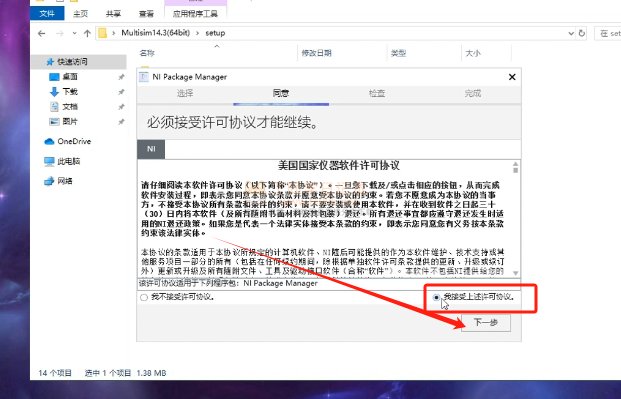
Task: Open the 文件 menu in Explorer
Action: [x=47, y=13]
